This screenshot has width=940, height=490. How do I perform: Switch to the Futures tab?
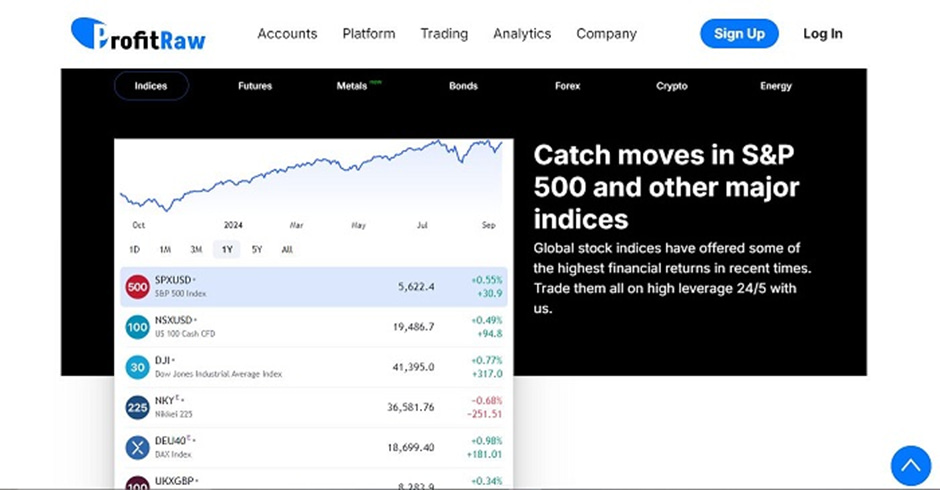255,86
